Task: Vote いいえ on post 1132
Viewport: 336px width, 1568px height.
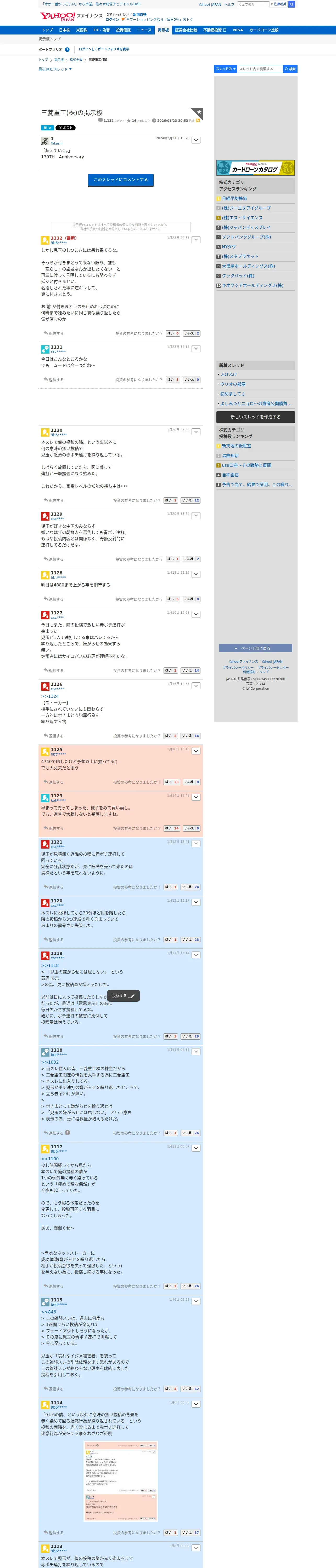Action: coord(192,333)
